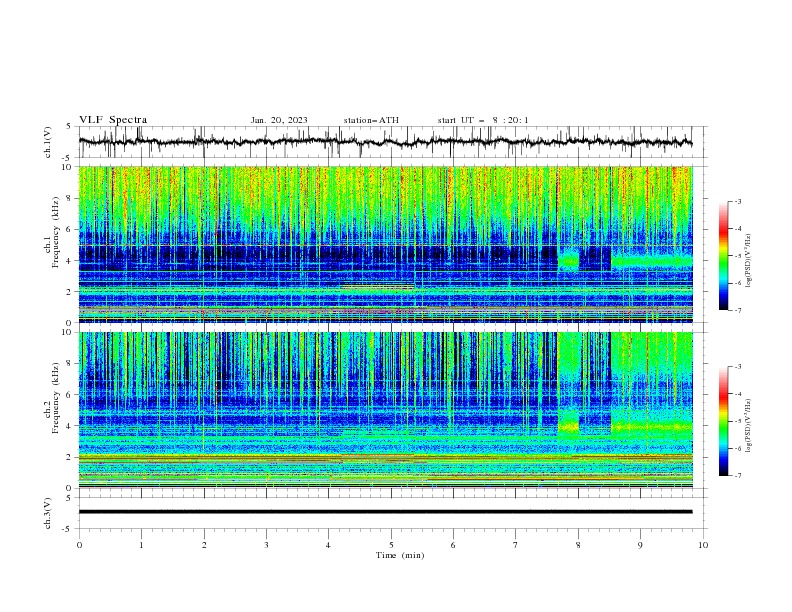This screenshot has height=612, width=792.
Task: Click the '-3' label on ch.1 colorbar
Action: coord(737,201)
